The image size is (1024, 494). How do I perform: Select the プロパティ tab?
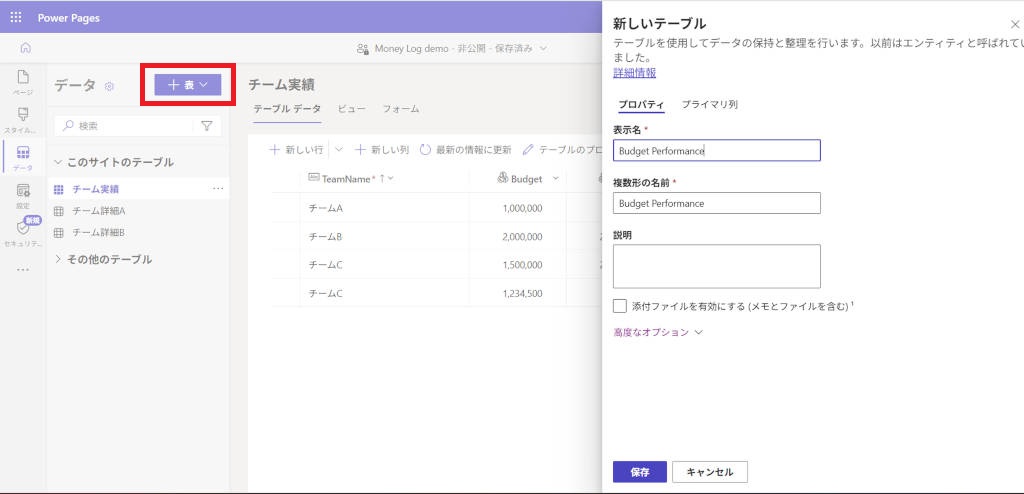tap(641, 105)
